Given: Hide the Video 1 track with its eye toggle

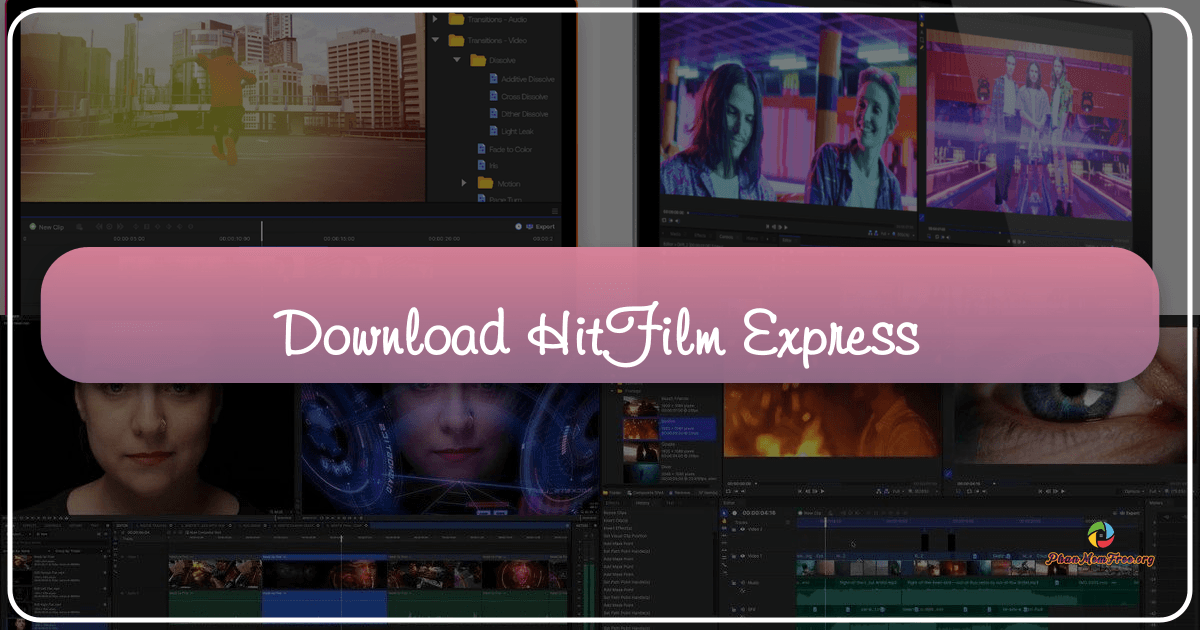Looking at the screenshot, I should click(x=743, y=556).
